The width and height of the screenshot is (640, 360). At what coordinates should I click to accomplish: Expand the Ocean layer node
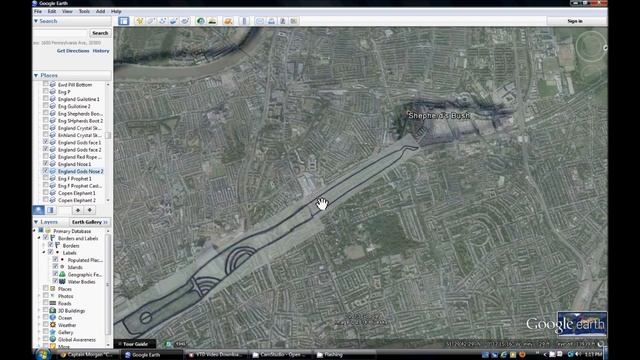click(x=39, y=318)
